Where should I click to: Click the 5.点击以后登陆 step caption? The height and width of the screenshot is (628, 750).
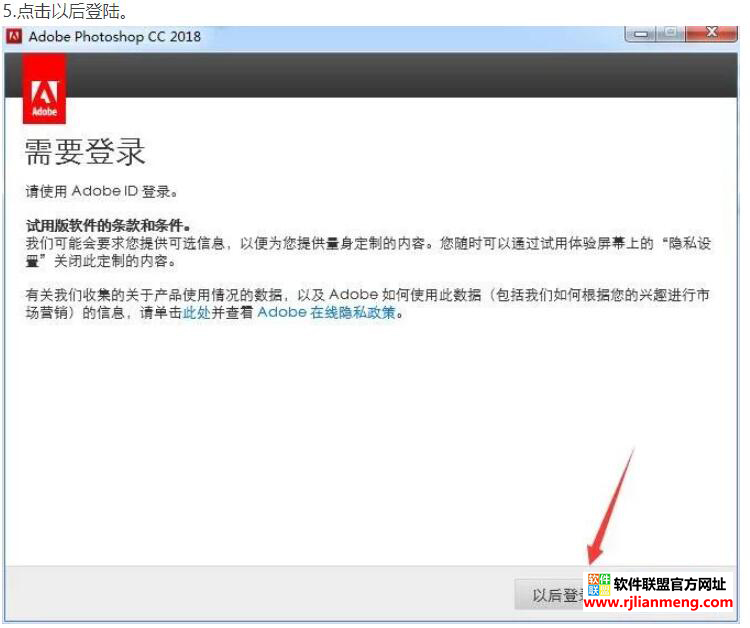tap(65, 10)
